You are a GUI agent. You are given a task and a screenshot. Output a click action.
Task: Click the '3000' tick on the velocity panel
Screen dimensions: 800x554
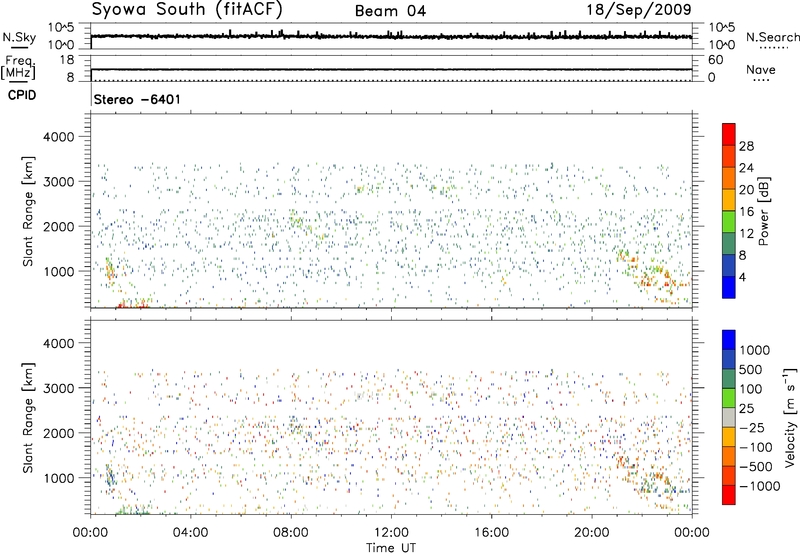pos(58,388)
